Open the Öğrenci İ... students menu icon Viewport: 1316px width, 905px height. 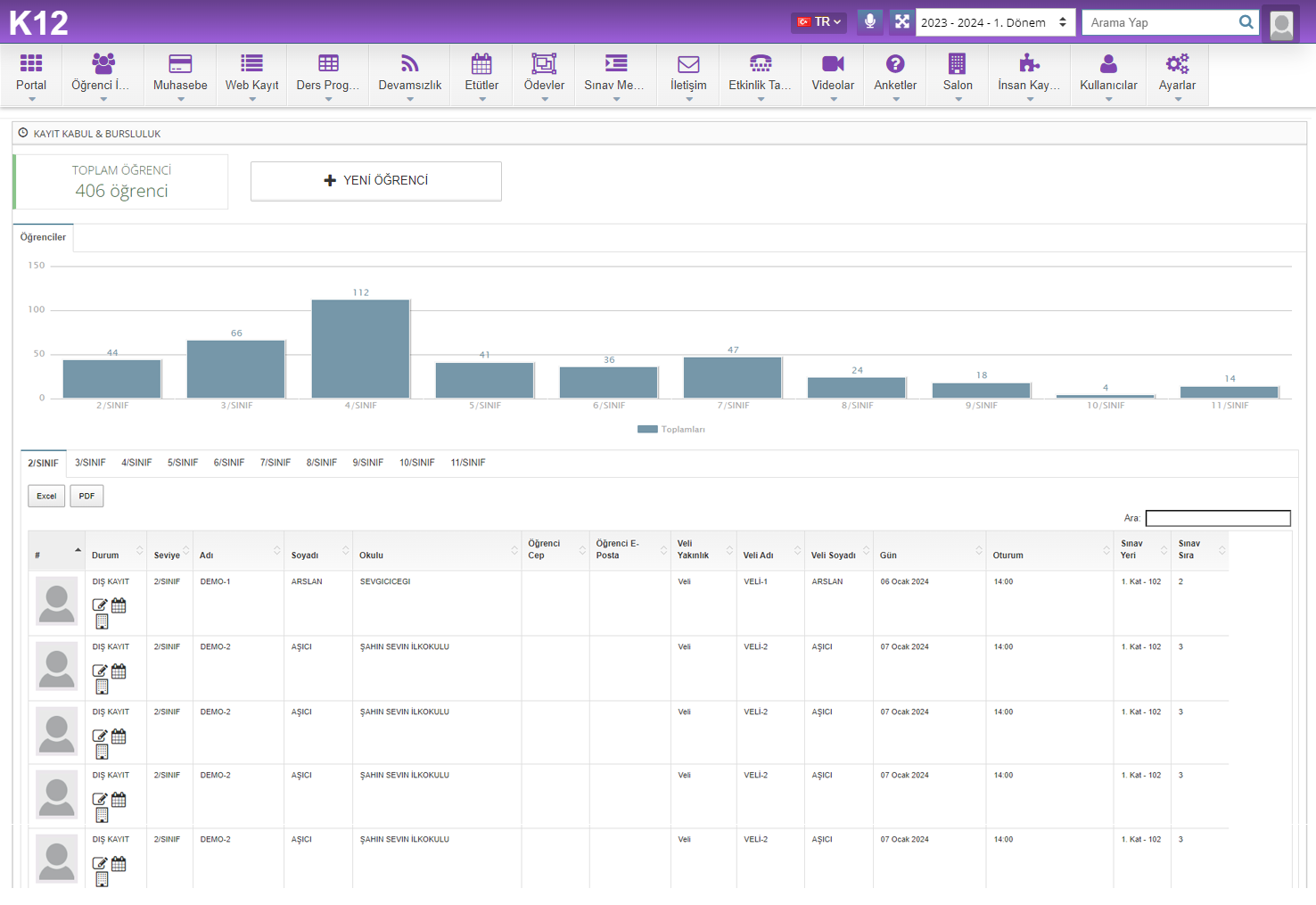[x=103, y=63]
